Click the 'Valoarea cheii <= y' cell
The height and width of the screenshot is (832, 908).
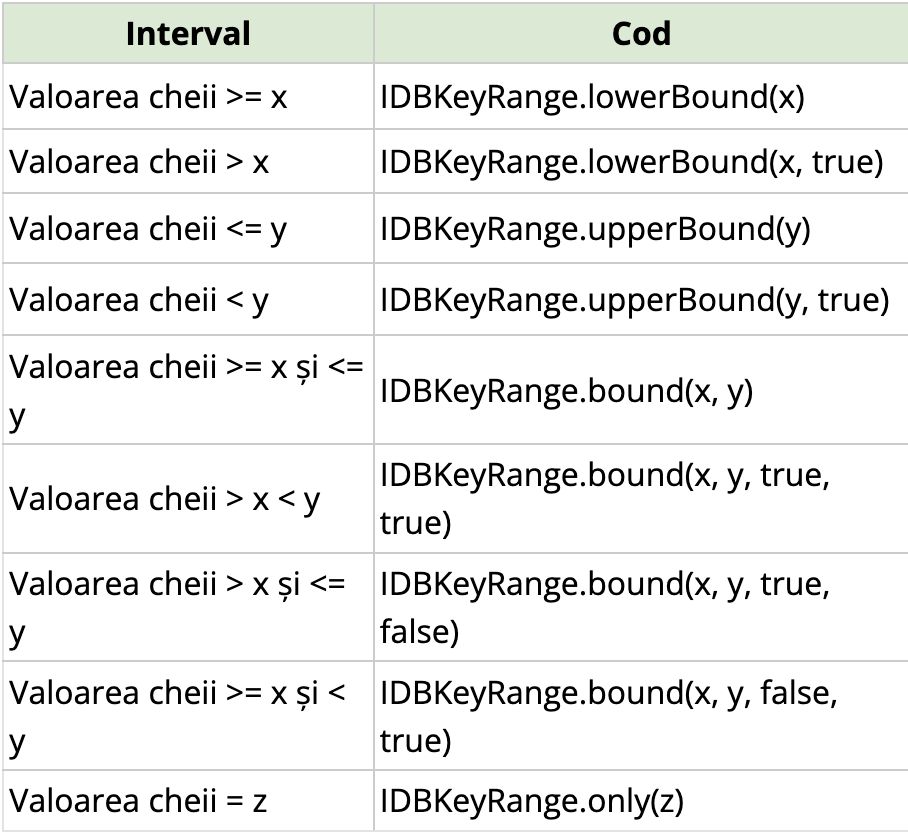[188, 228]
